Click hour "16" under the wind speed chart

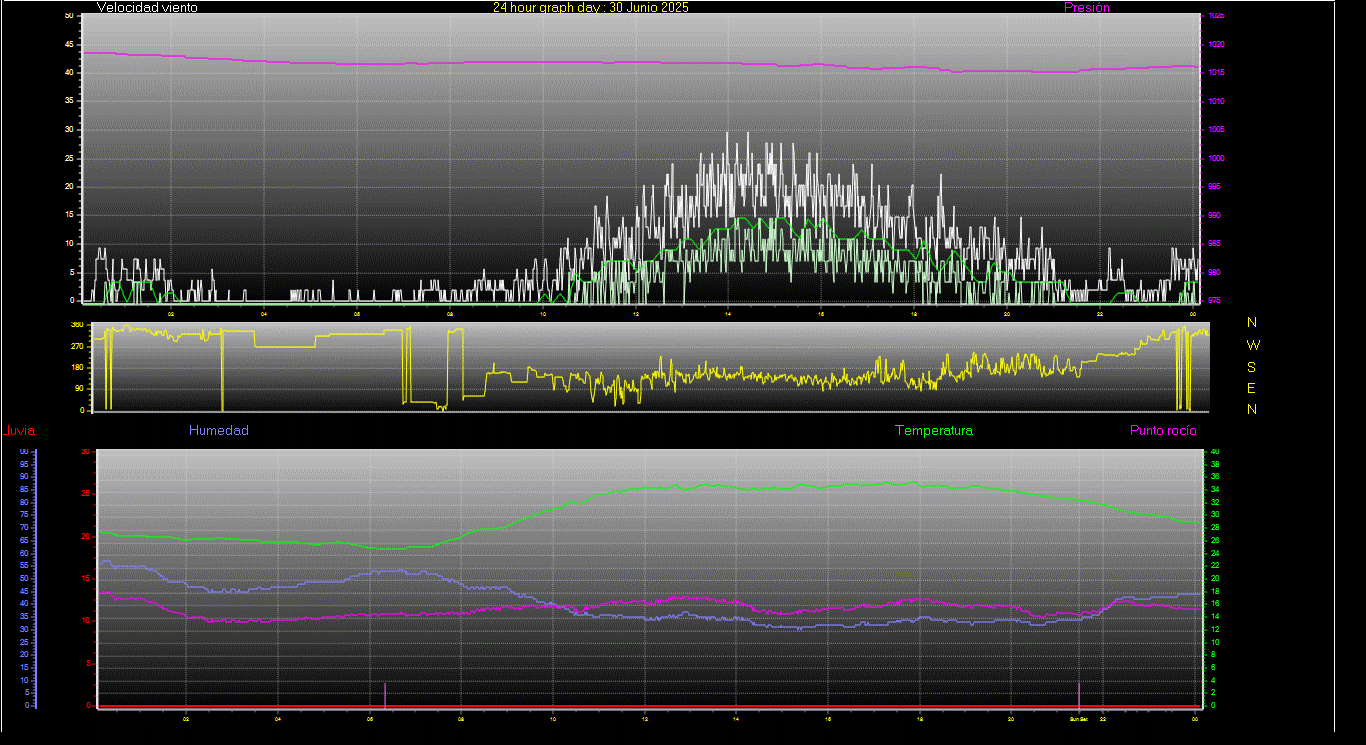821,314
